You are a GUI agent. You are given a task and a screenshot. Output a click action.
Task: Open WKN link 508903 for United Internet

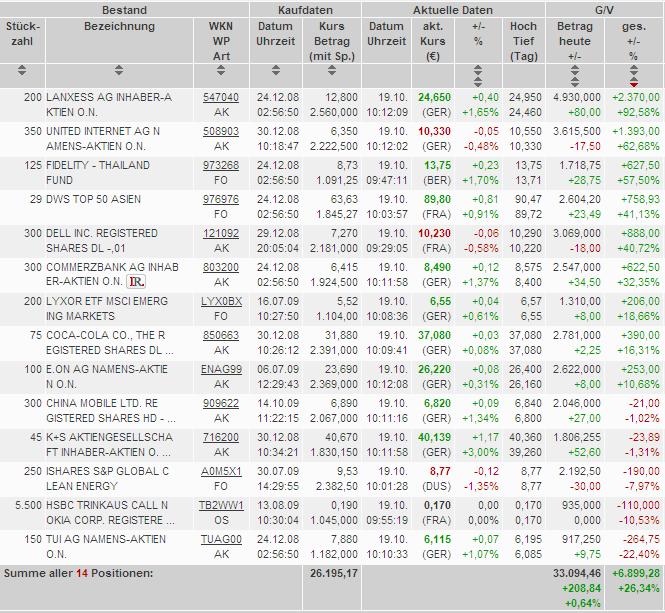pos(221,131)
